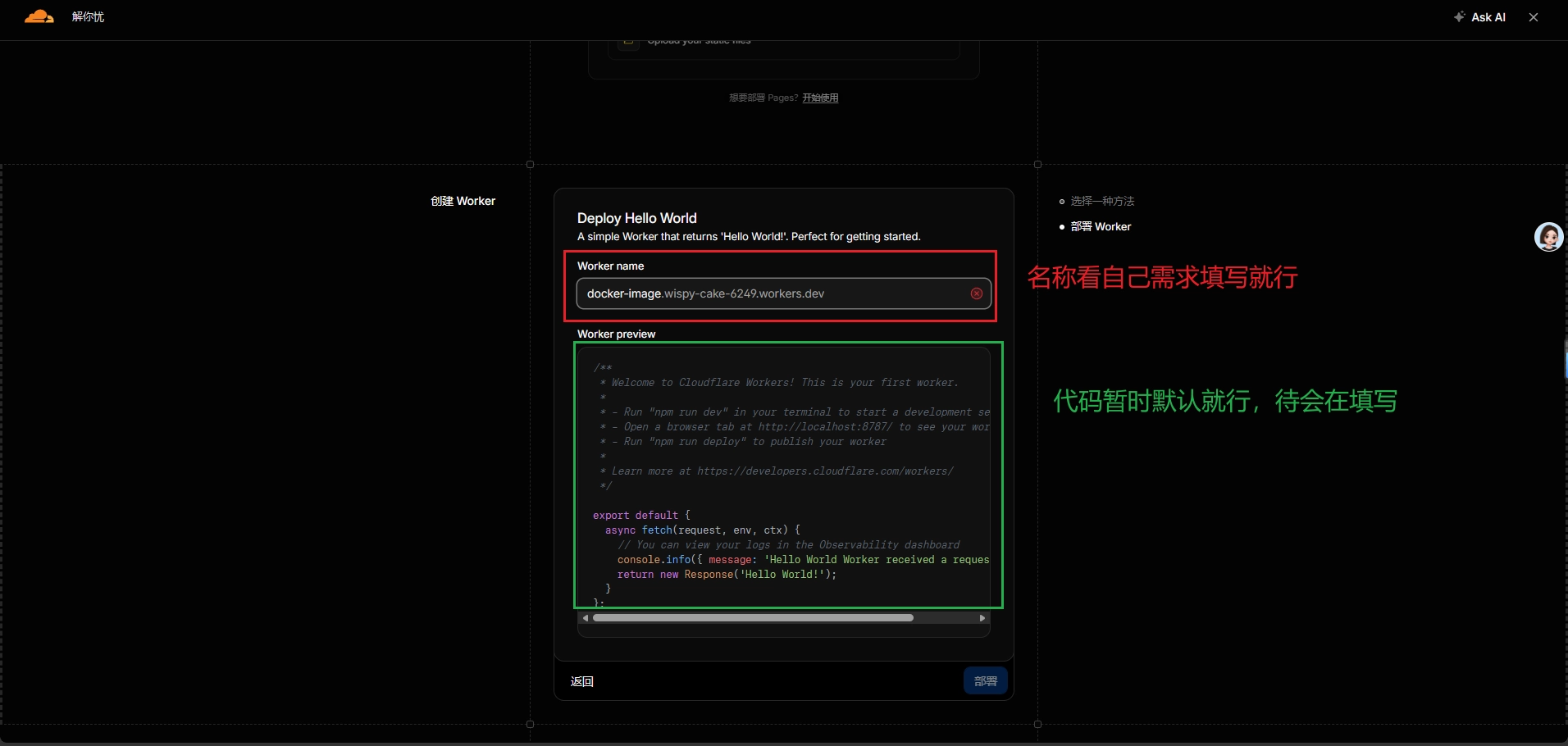
Task: Click the Worker name label
Action: pyautogui.click(x=611, y=266)
